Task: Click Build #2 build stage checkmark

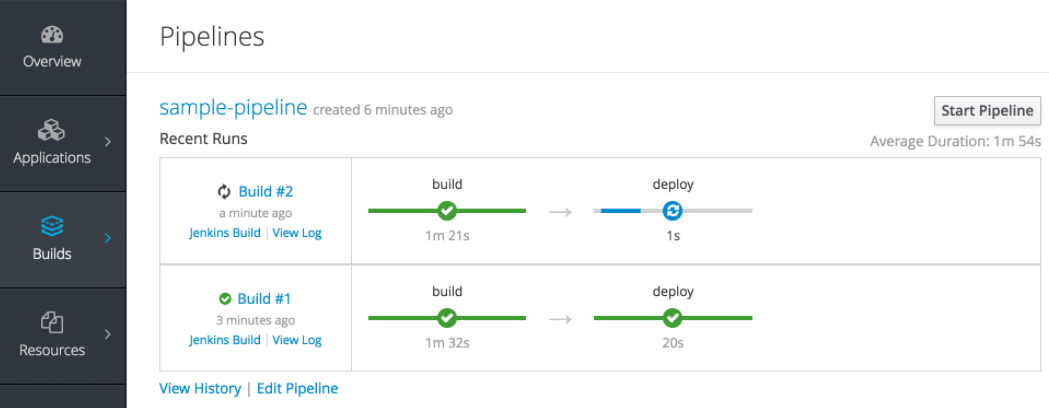Action: pyautogui.click(x=447, y=211)
